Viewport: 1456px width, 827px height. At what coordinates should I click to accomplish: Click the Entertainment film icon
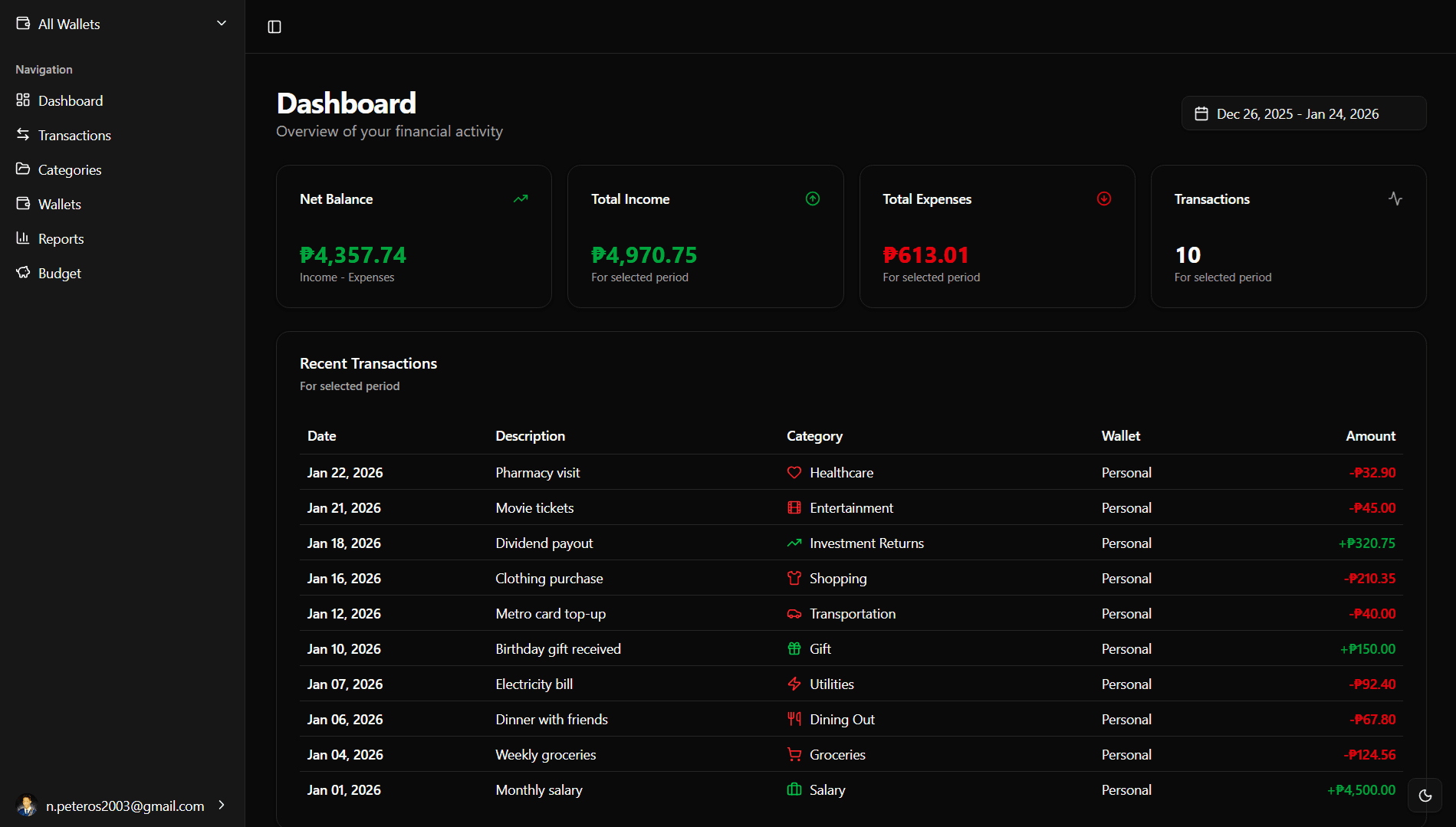pos(794,507)
